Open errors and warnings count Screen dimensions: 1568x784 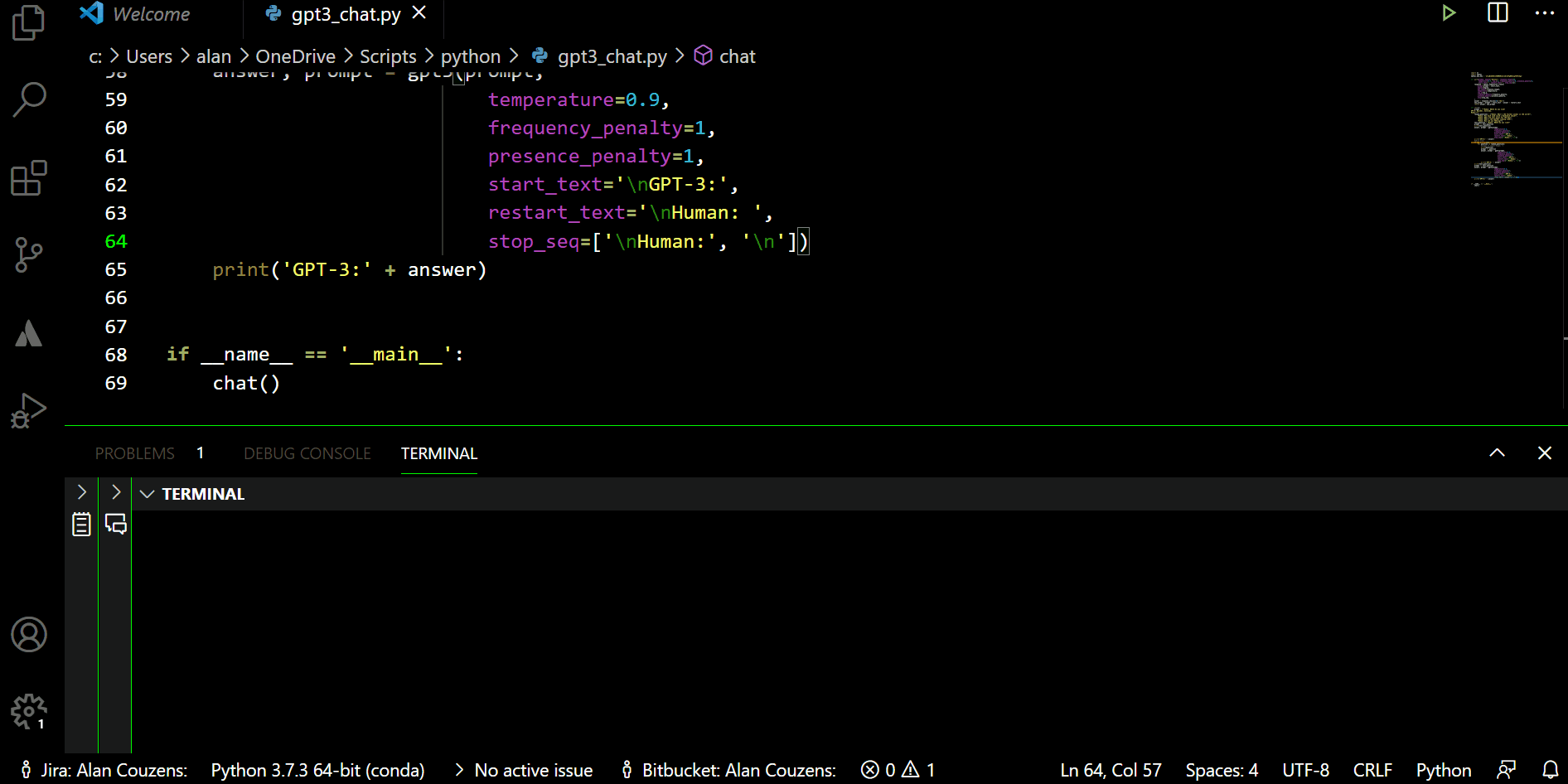[x=898, y=770]
